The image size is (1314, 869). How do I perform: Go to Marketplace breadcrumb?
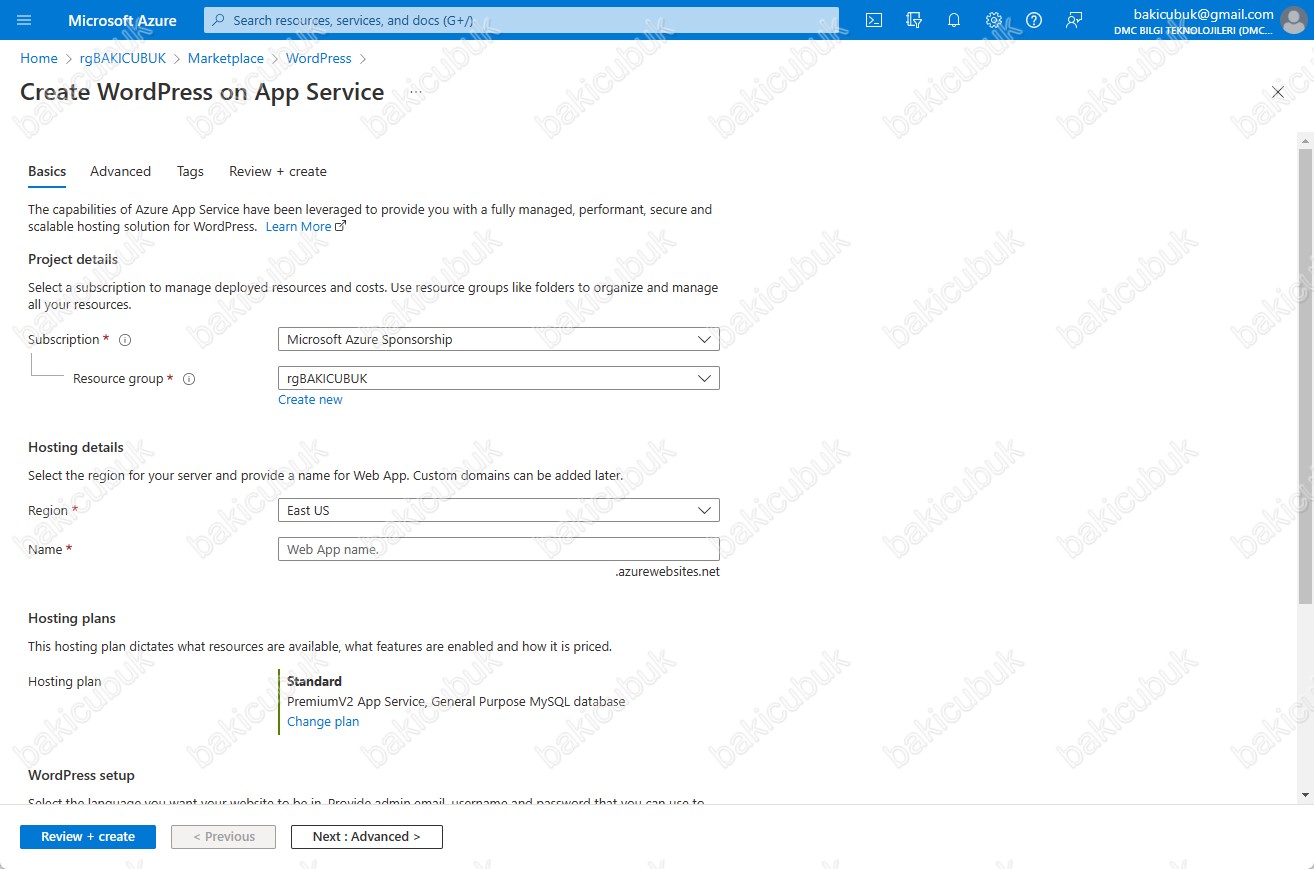(226, 59)
